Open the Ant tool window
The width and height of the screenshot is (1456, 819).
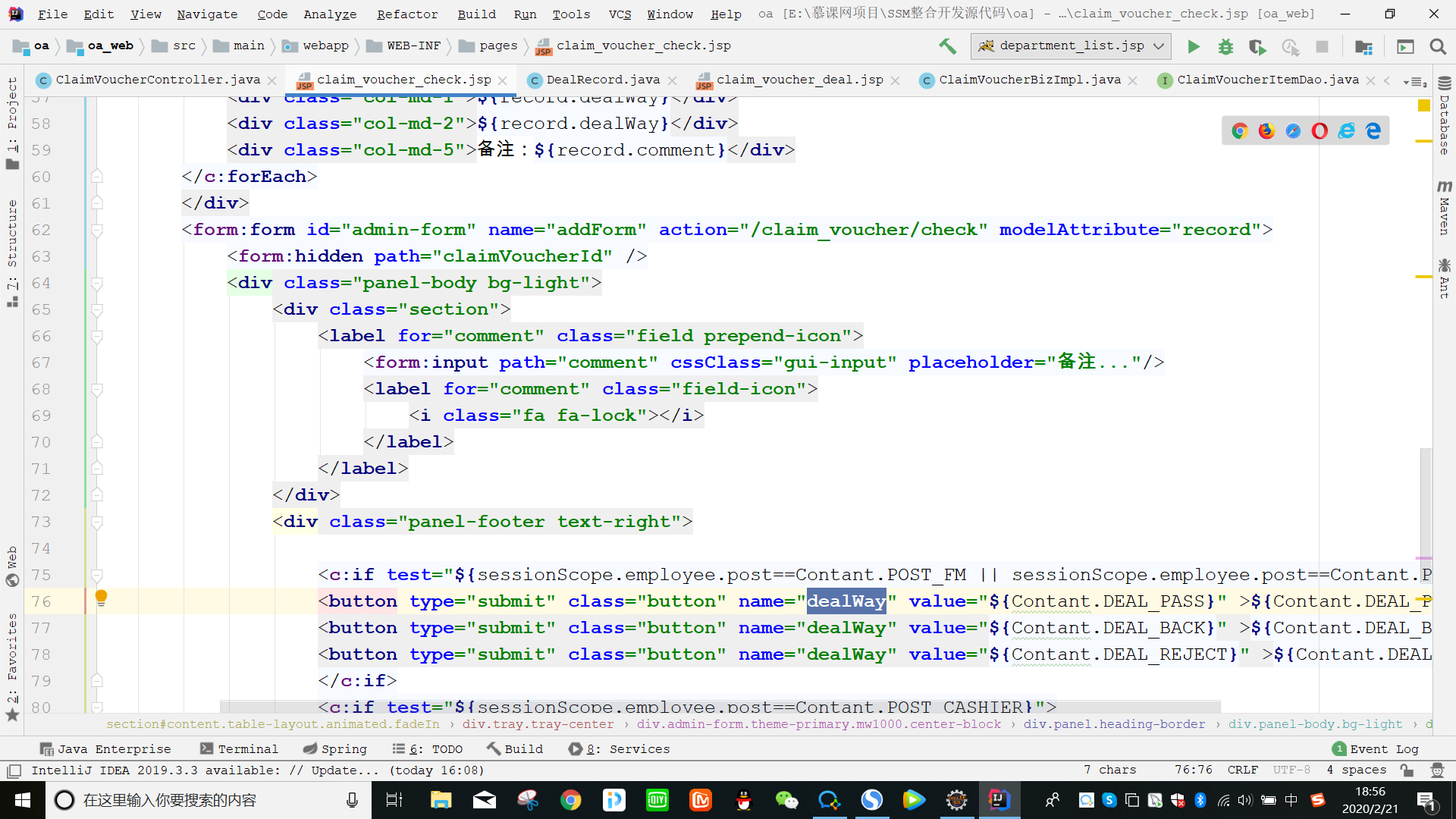(1444, 278)
